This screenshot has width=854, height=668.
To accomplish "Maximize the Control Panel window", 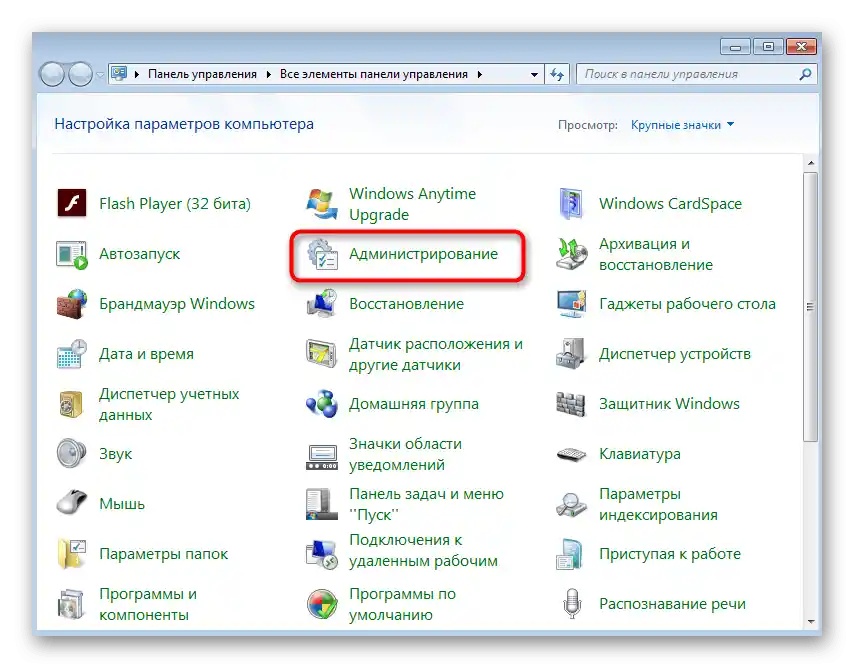I will (768, 47).
